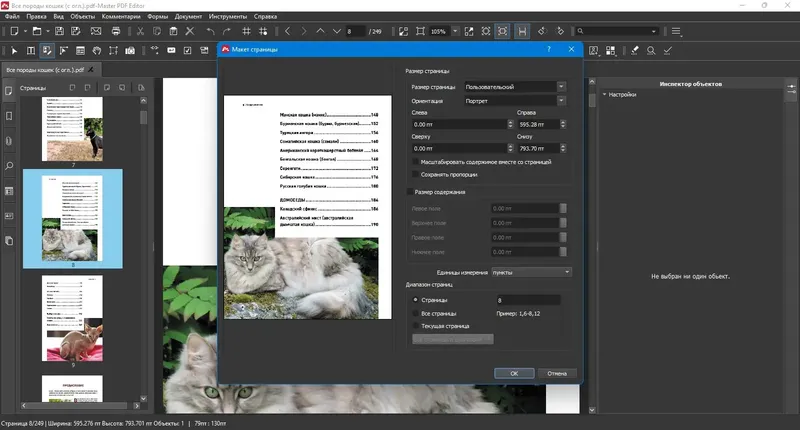Click the Save document icon
This screenshot has width=800, height=430.
pos(60,32)
